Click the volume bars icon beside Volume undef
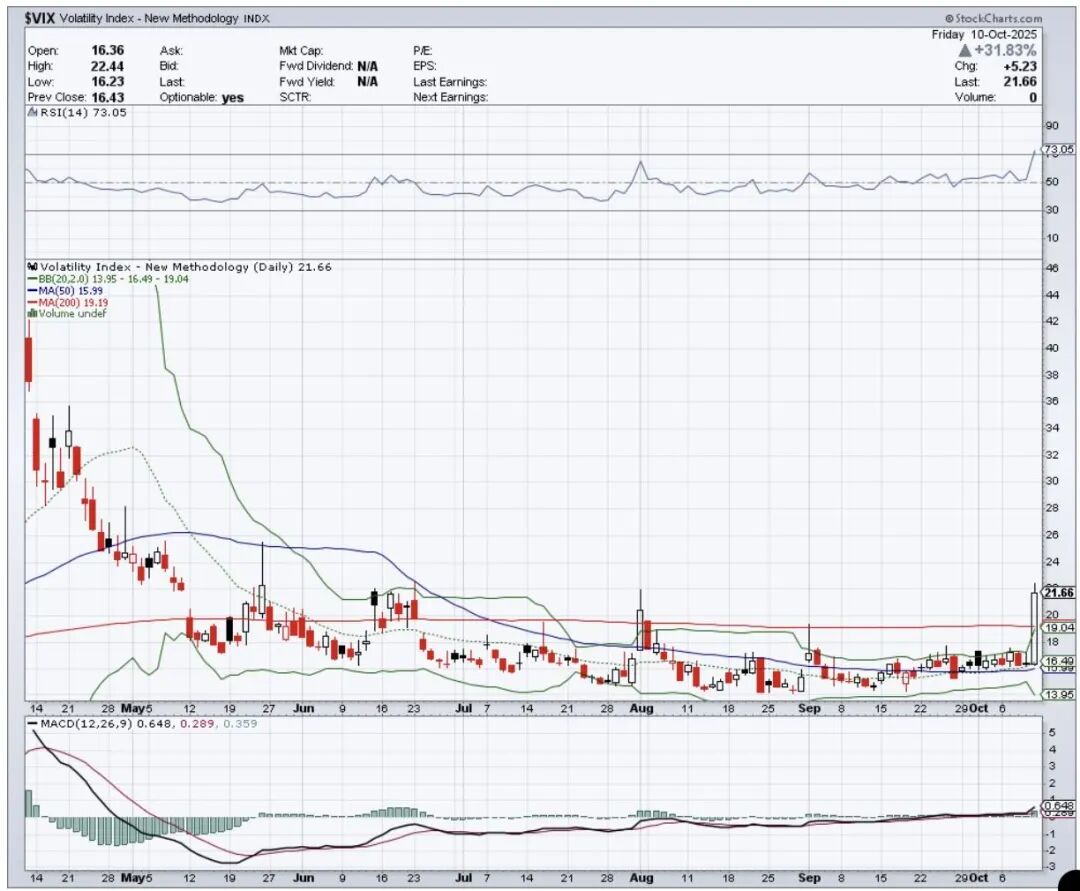The width and height of the screenshot is (1080, 891). 32,313
